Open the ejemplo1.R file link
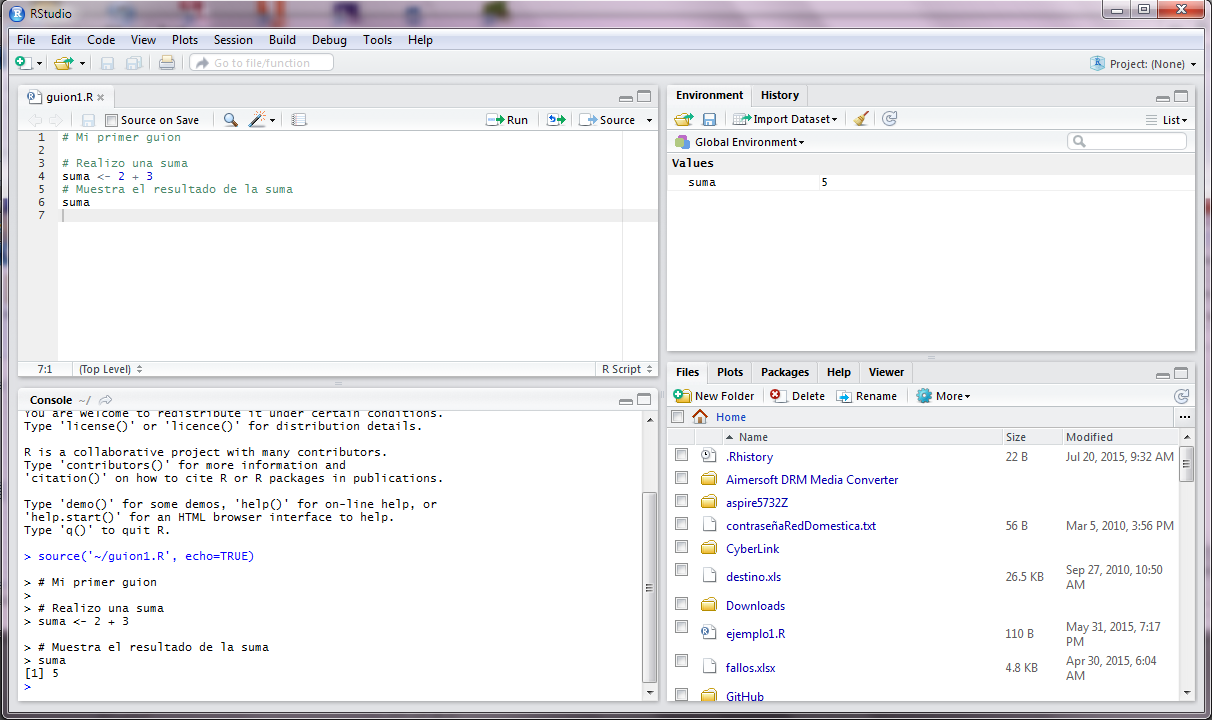This screenshot has height=720, width=1212. click(x=755, y=634)
